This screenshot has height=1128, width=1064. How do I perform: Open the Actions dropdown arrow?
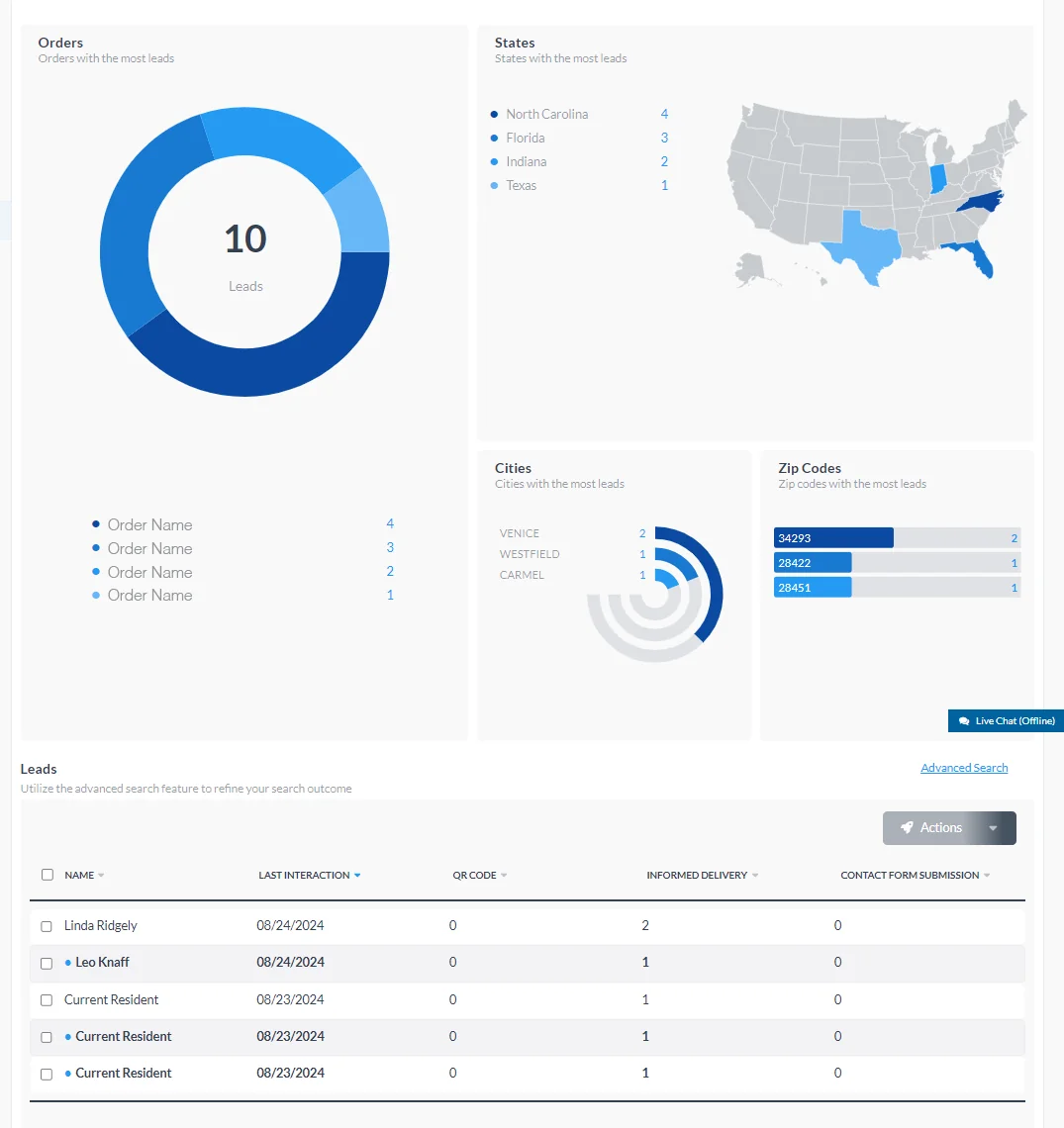tap(993, 828)
